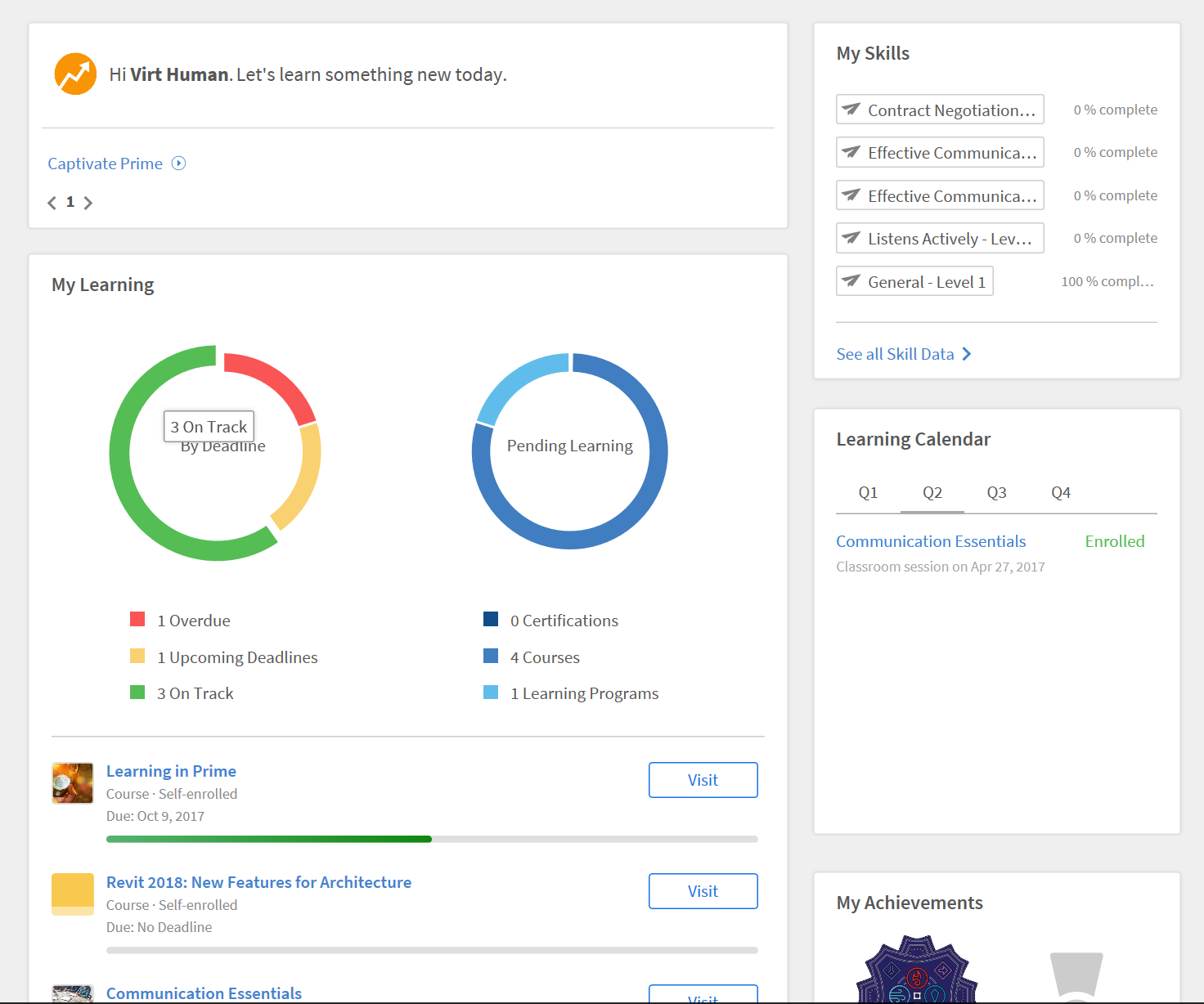Go to previous announcement with left chevron

coord(52,203)
